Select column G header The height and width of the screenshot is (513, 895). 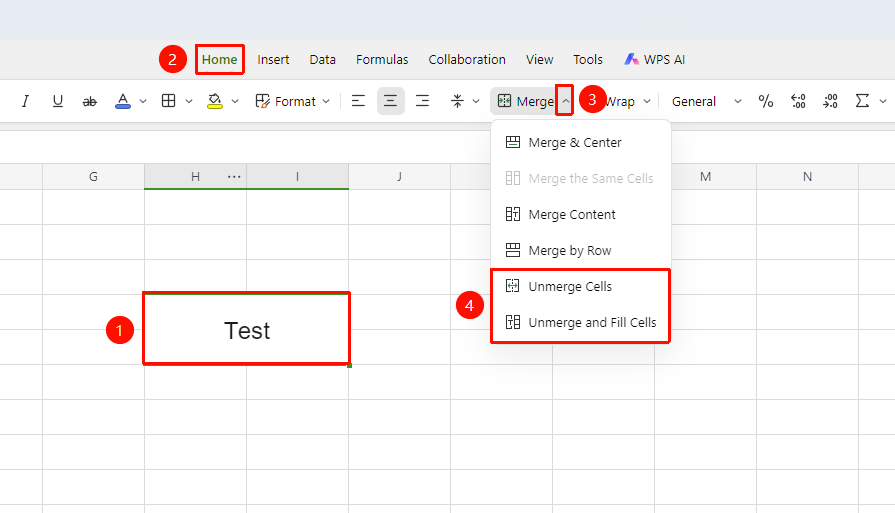pos(93,177)
